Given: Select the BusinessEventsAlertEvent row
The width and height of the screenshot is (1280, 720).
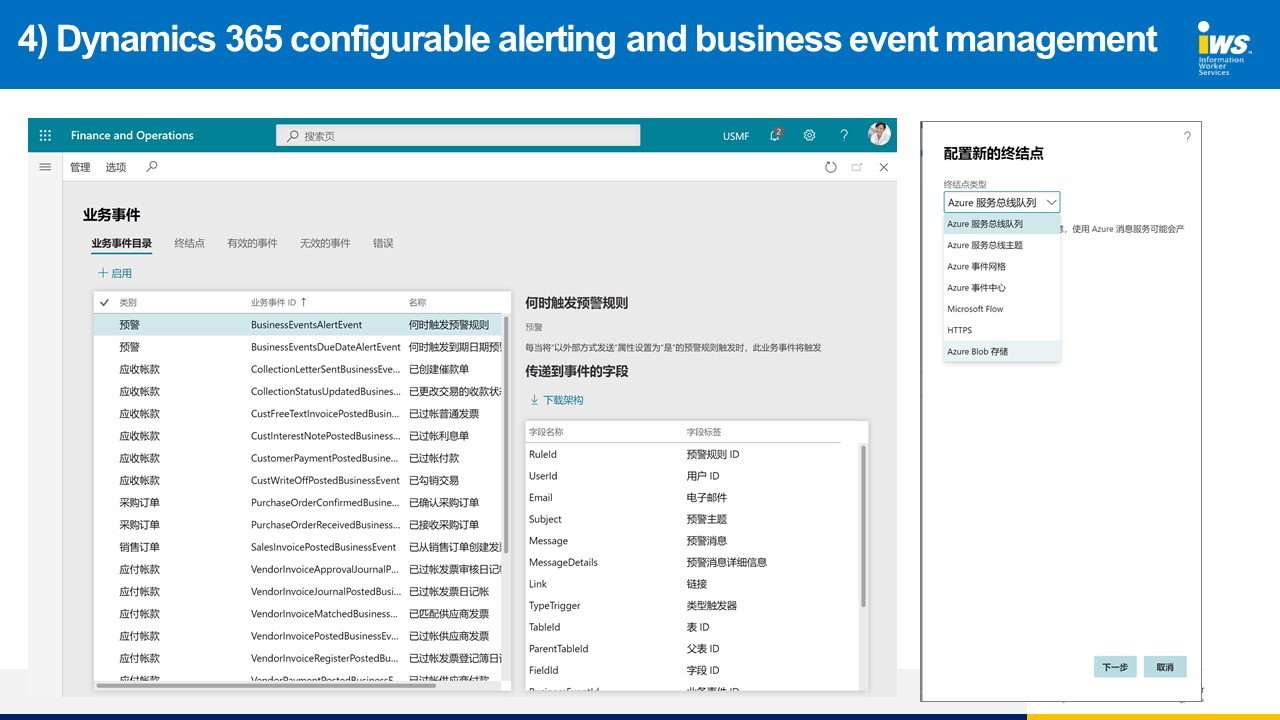Looking at the screenshot, I should (x=298, y=325).
